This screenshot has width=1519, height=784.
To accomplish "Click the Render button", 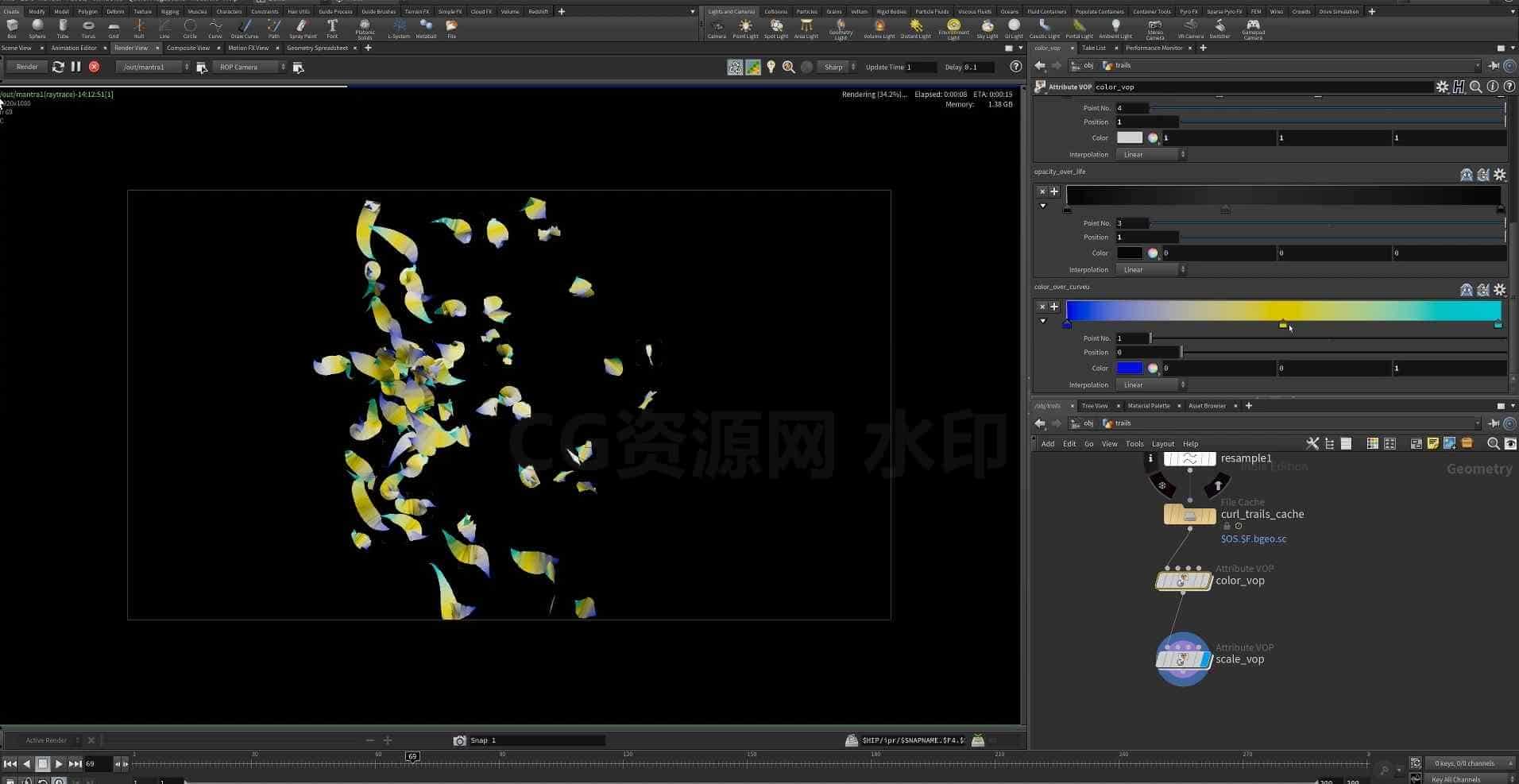I will (x=27, y=67).
